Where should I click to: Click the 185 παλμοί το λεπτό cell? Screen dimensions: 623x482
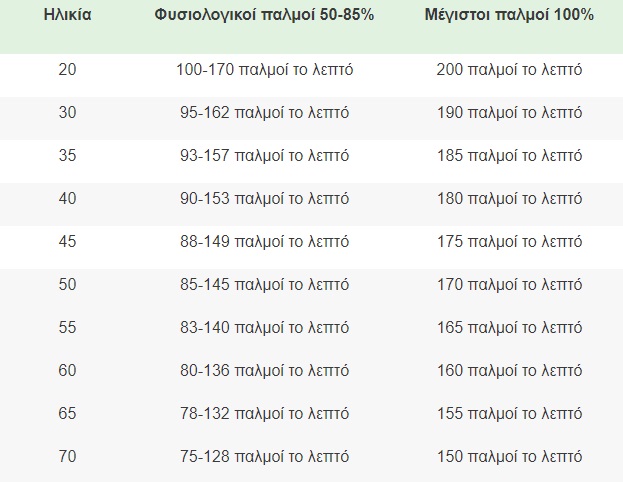point(509,156)
